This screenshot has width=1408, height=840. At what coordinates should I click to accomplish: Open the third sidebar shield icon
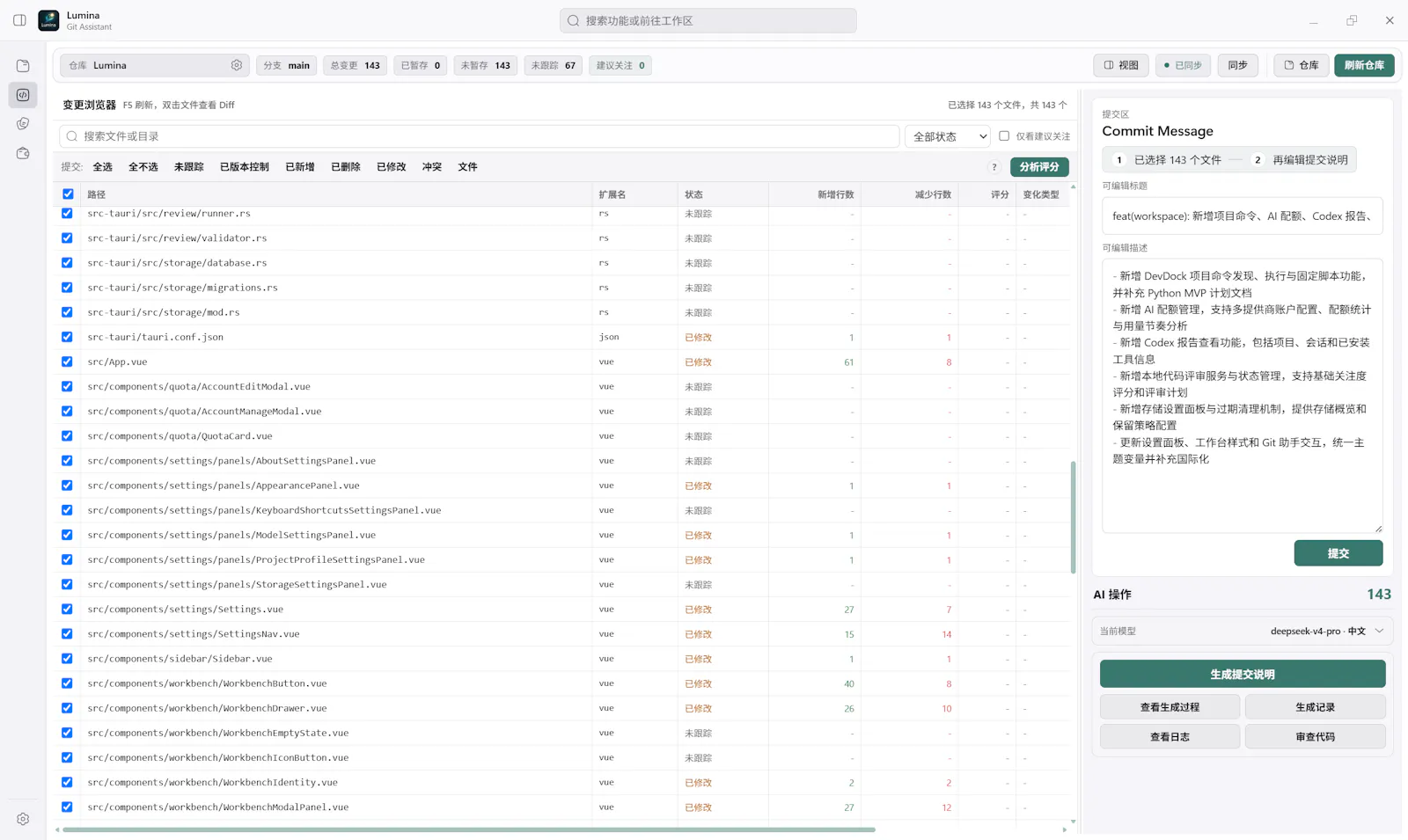(x=23, y=124)
